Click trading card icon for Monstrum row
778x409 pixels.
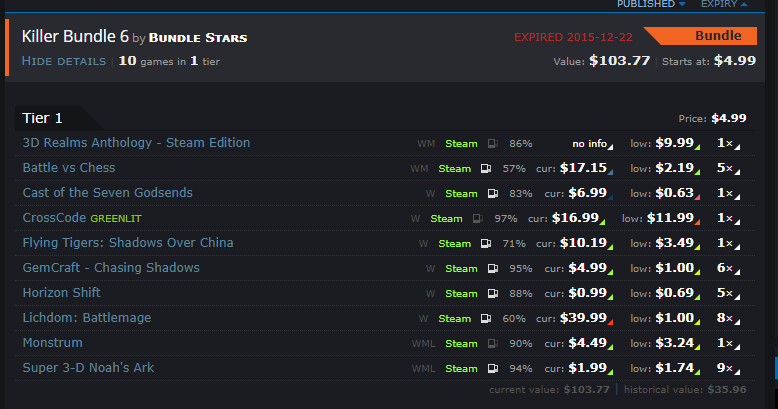coord(492,343)
